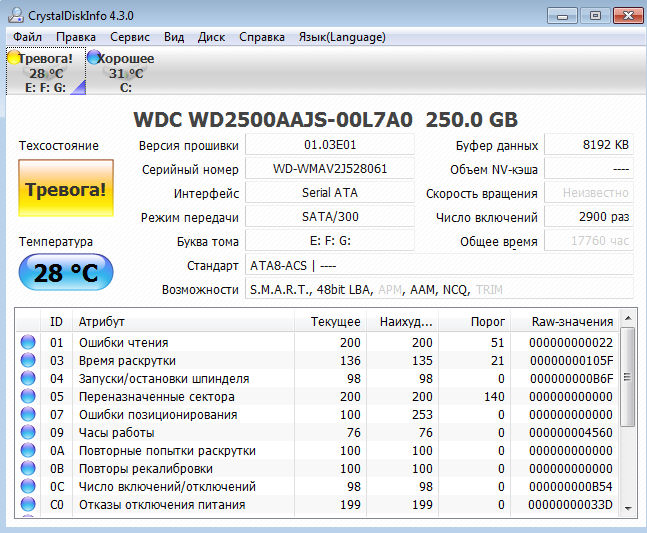This screenshot has height=533, width=647.
Task: Select the Число включений/отключений row
Action: click(317, 486)
